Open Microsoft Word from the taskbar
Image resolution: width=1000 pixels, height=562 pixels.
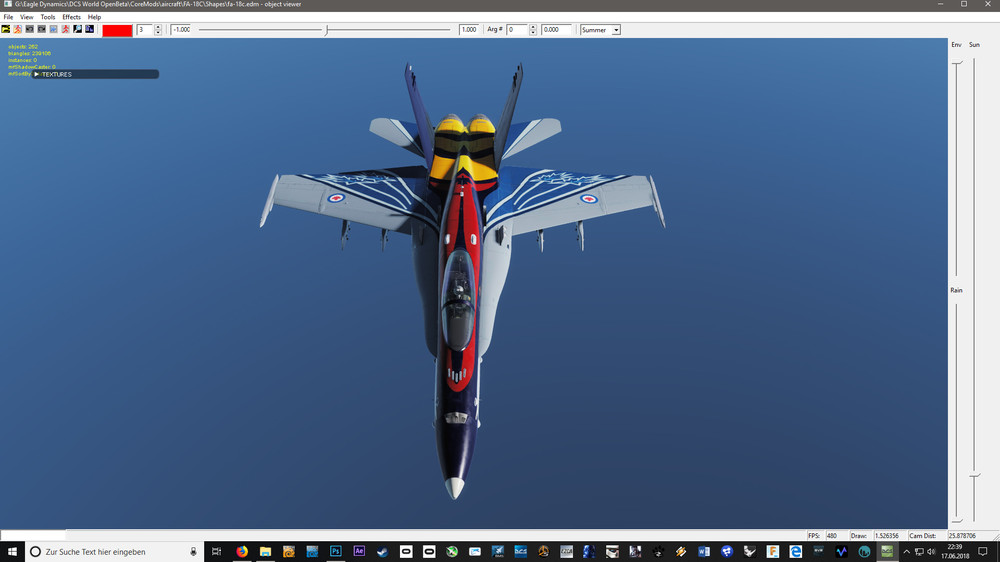click(x=703, y=552)
